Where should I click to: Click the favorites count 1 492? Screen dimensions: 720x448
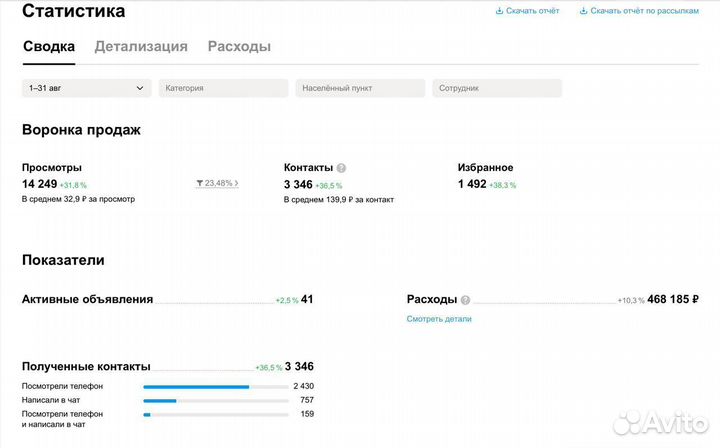[x=472, y=184]
